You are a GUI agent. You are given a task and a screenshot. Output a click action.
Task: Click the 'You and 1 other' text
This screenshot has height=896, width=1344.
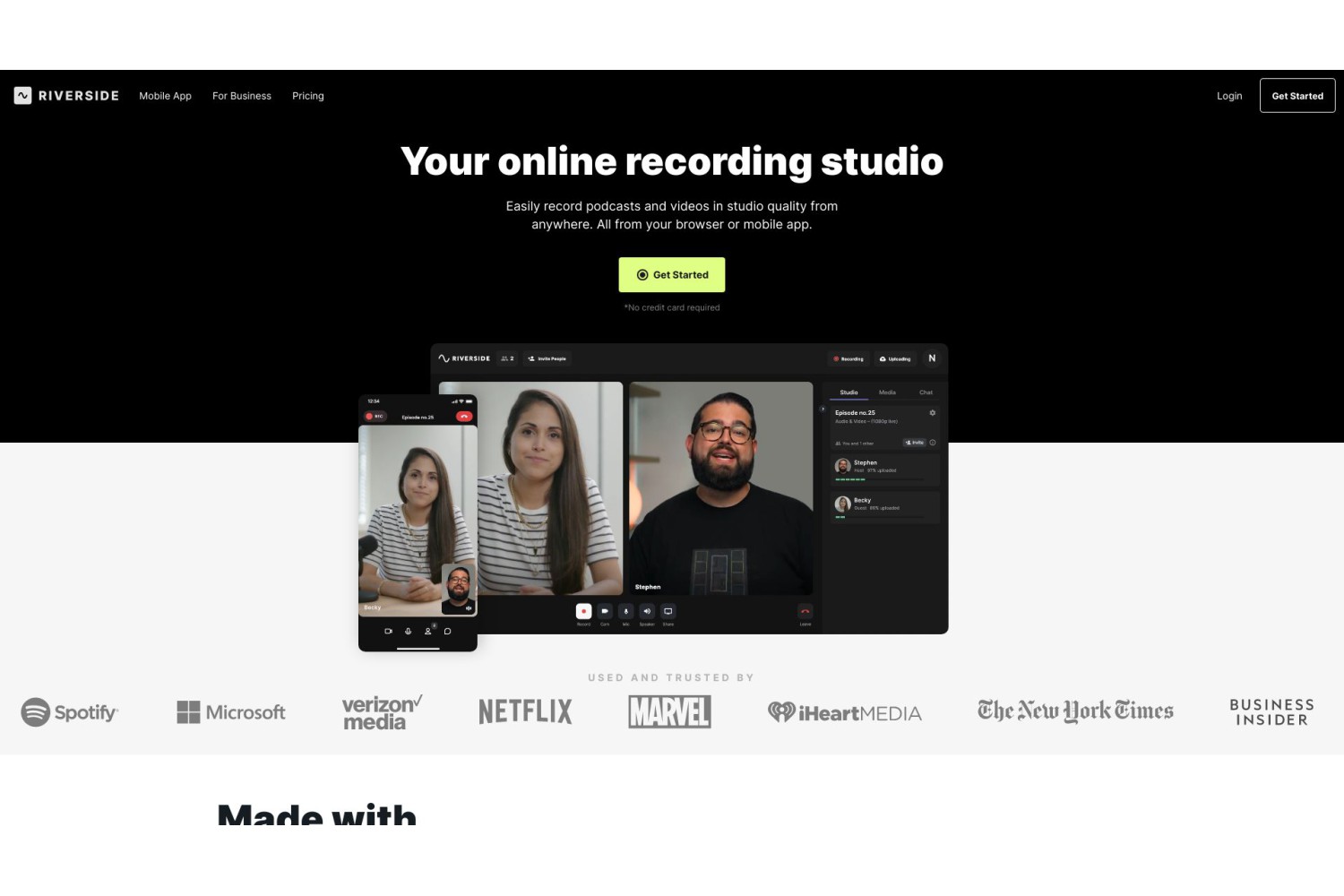[x=857, y=443]
